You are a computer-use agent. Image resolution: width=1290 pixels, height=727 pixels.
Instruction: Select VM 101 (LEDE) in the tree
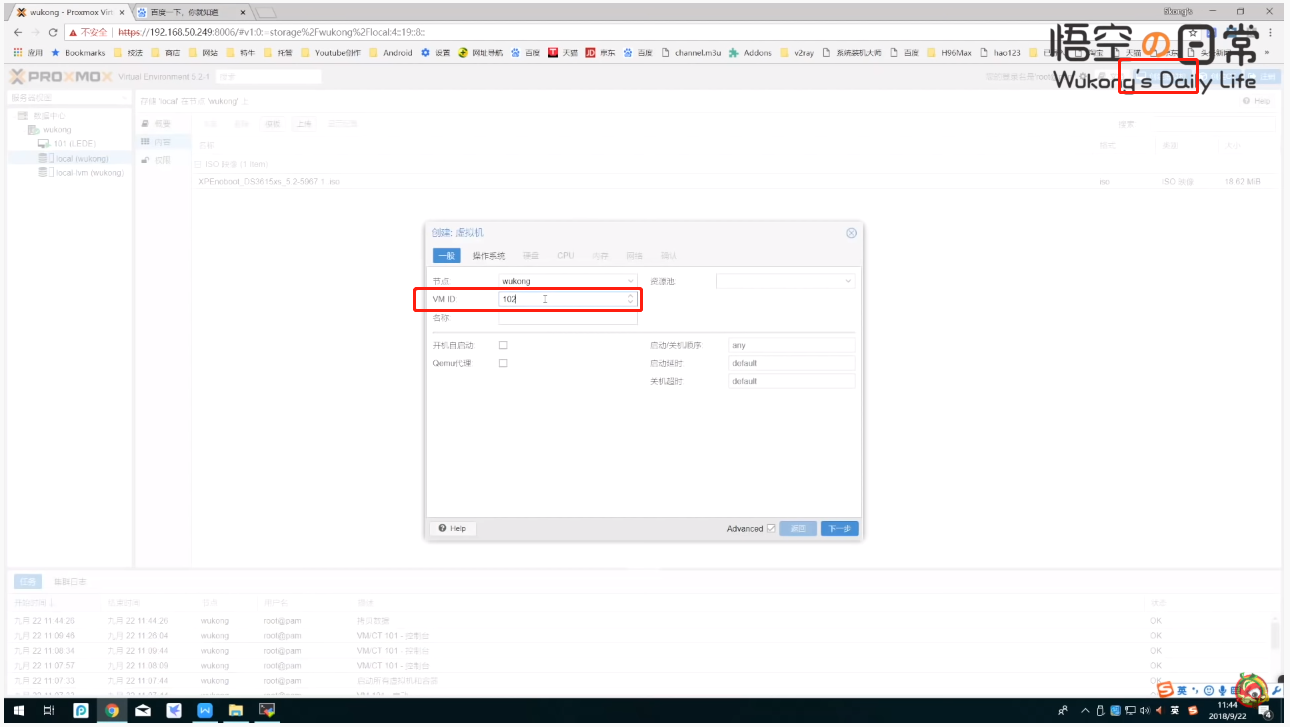point(67,144)
